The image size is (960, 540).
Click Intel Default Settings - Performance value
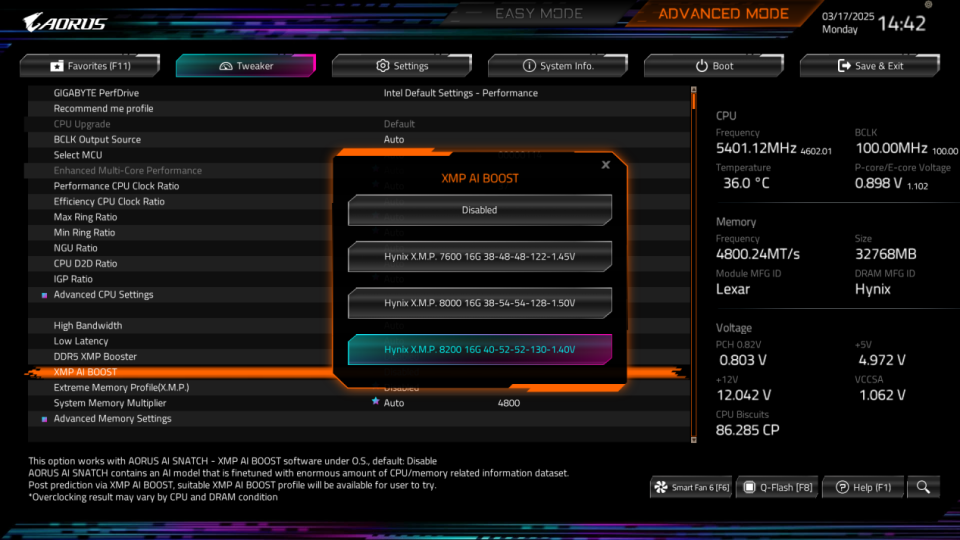[x=460, y=93]
